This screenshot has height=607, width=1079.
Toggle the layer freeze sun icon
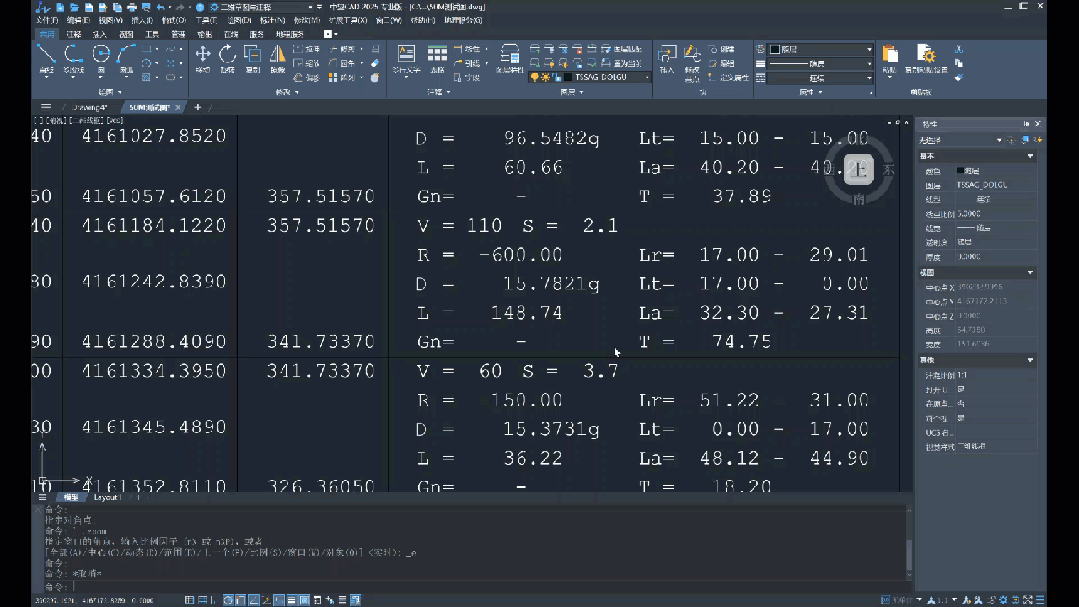(545, 77)
